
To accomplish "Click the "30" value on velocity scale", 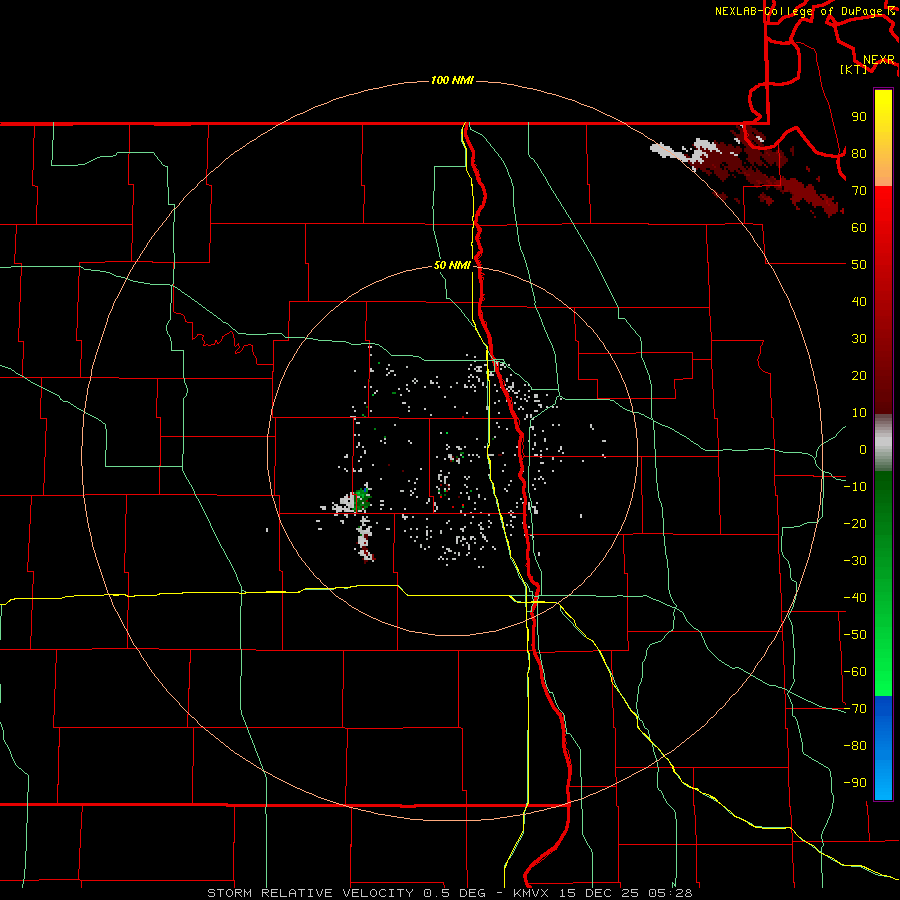I will click(859, 339).
